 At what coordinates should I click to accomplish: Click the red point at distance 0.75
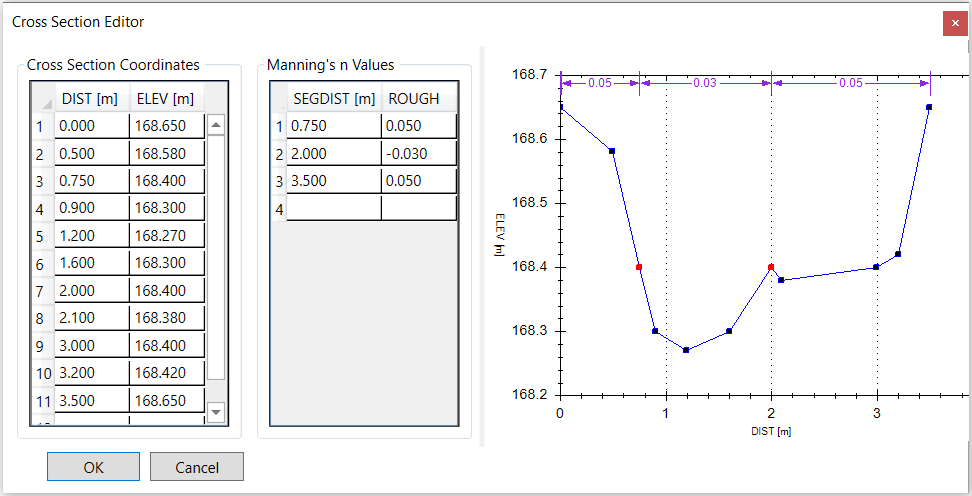click(639, 267)
